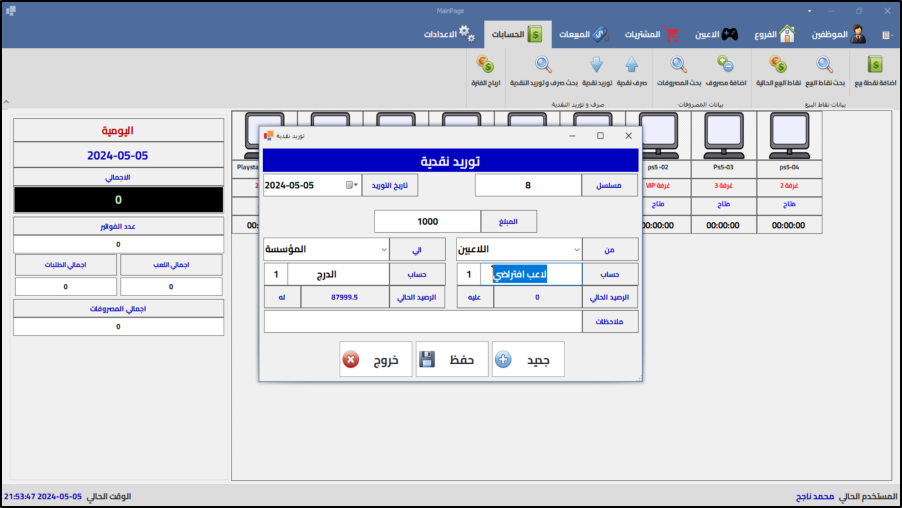Click the Ps5-04 station monitor thumbnail
The height and width of the screenshot is (508, 902).
(x=789, y=133)
